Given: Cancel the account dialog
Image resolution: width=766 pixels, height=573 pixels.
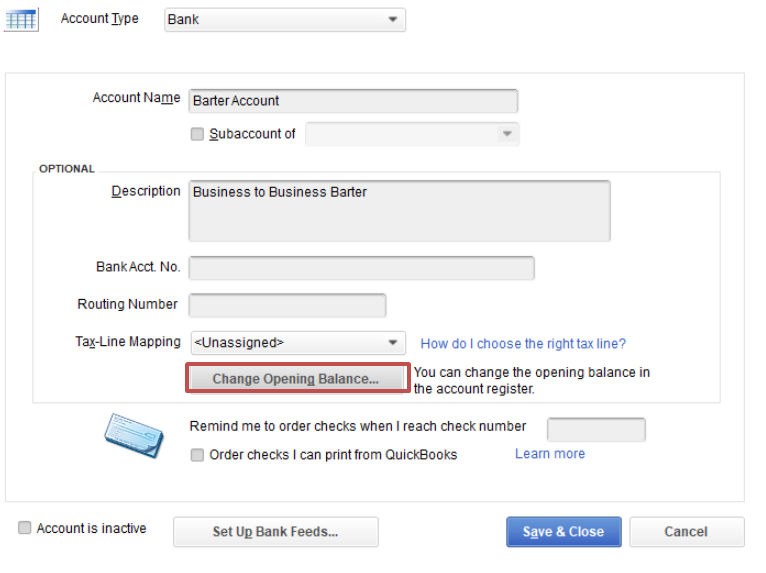Looking at the screenshot, I should point(686,532).
